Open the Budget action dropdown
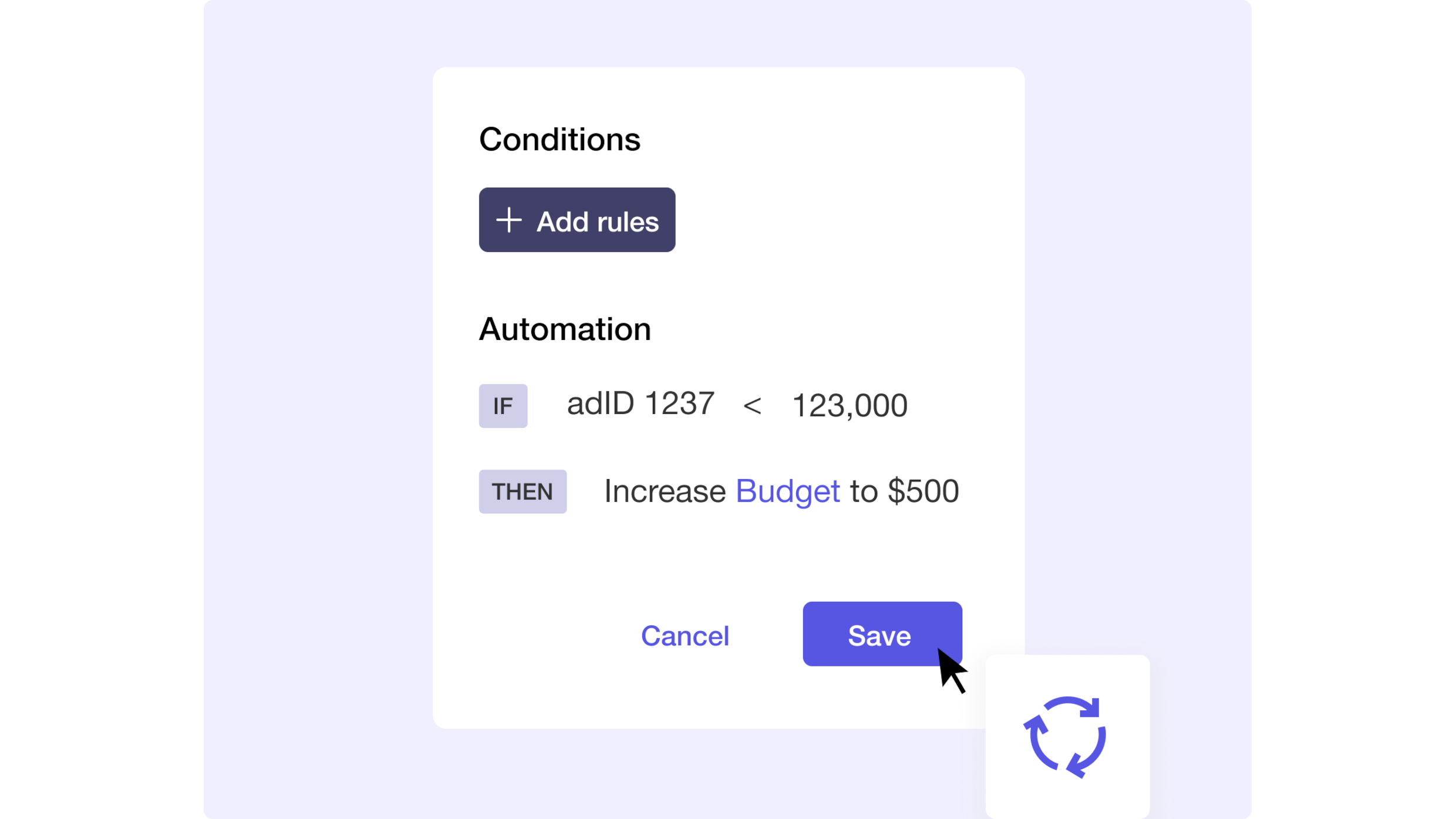The image size is (1456, 819). pos(787,492)
